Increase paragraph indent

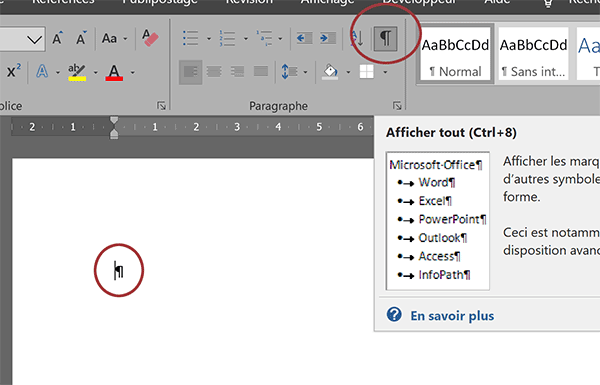328,38
